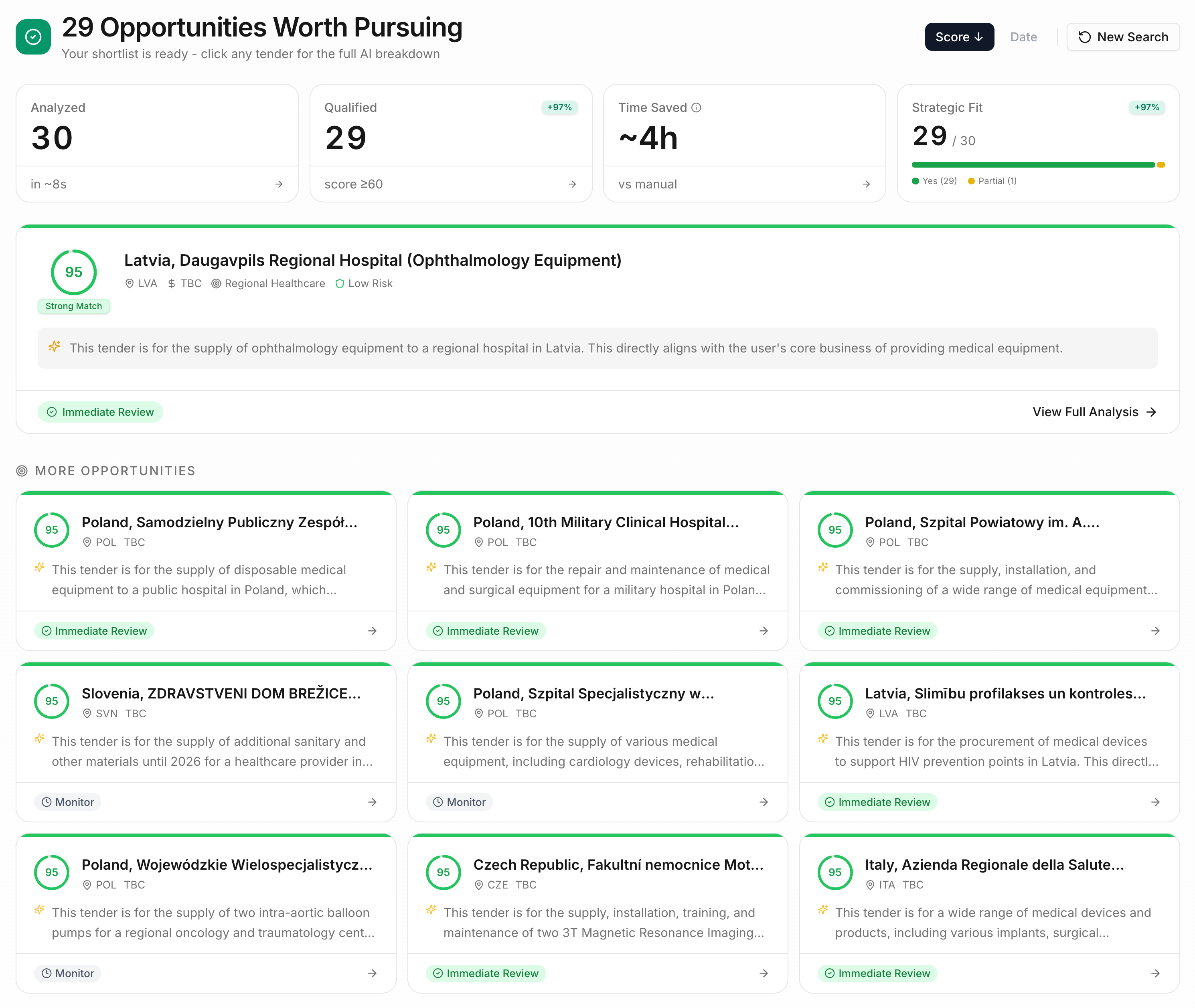
Task: Expand the Time Saved vs manual arrow
Action: [866, 184]
